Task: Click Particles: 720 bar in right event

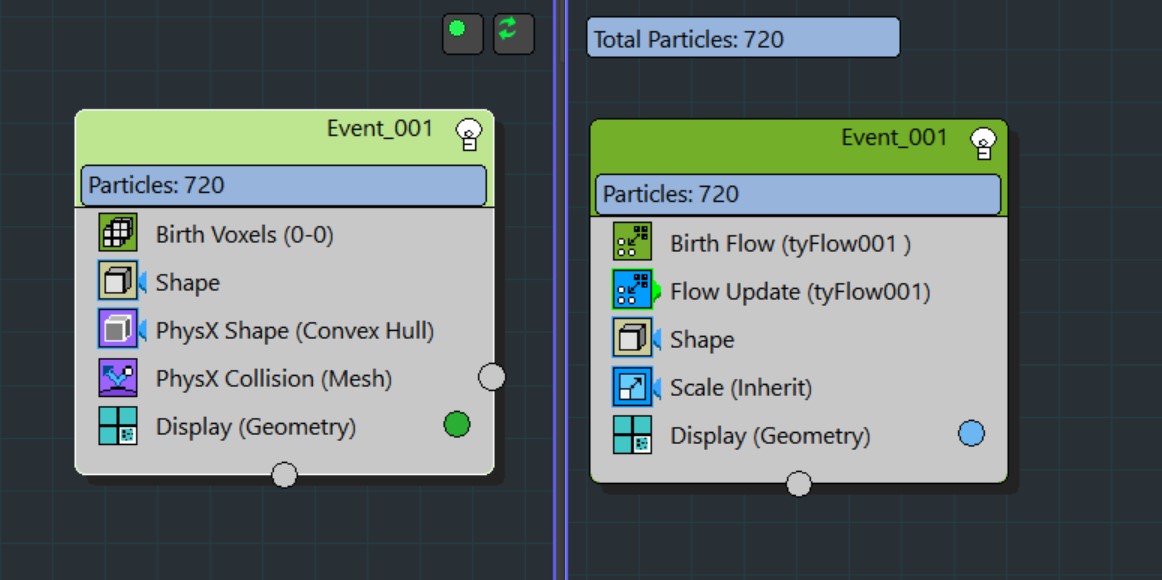Action: point(798,194)
